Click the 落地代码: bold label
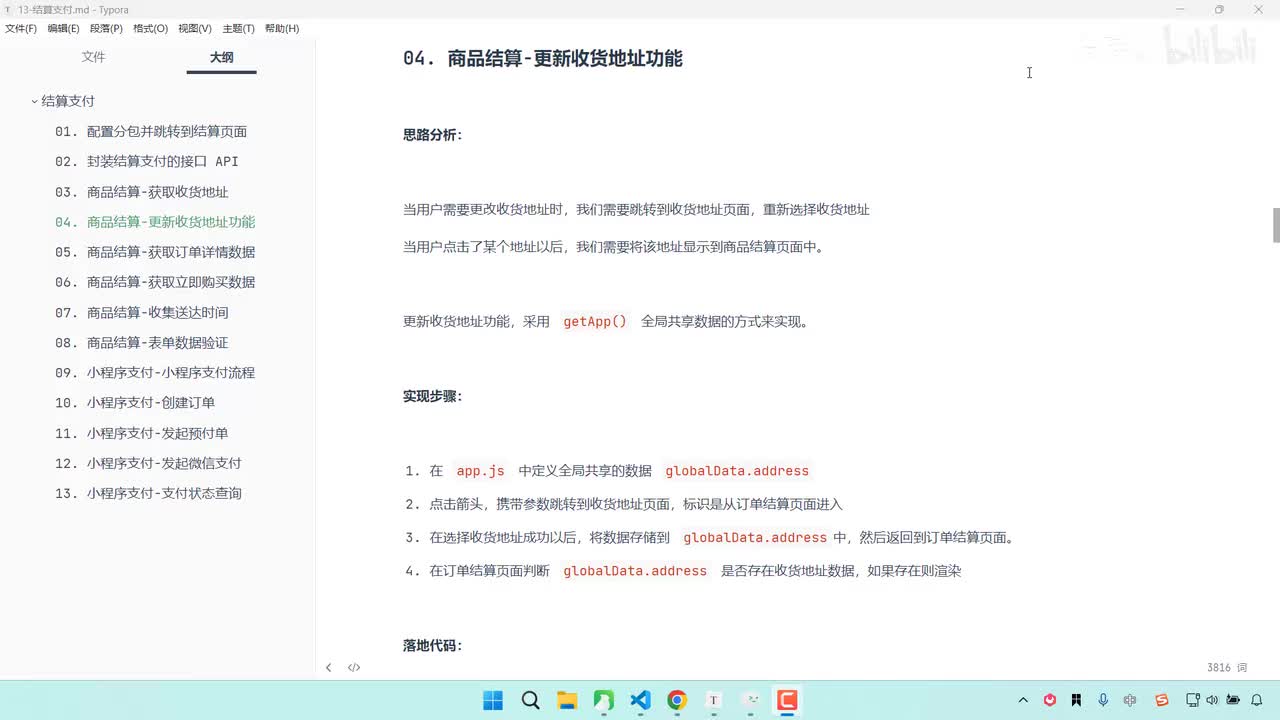Screen dimensions: 1280x720 433,645
